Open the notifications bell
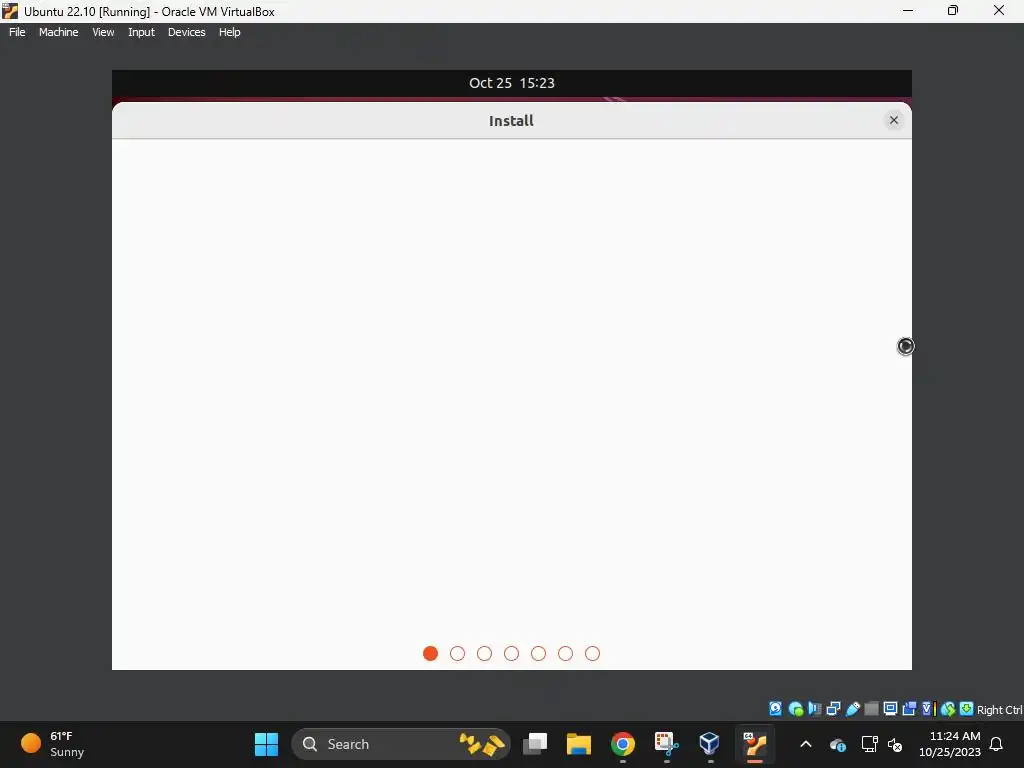1024x768 pixels. tap(997, 744)
